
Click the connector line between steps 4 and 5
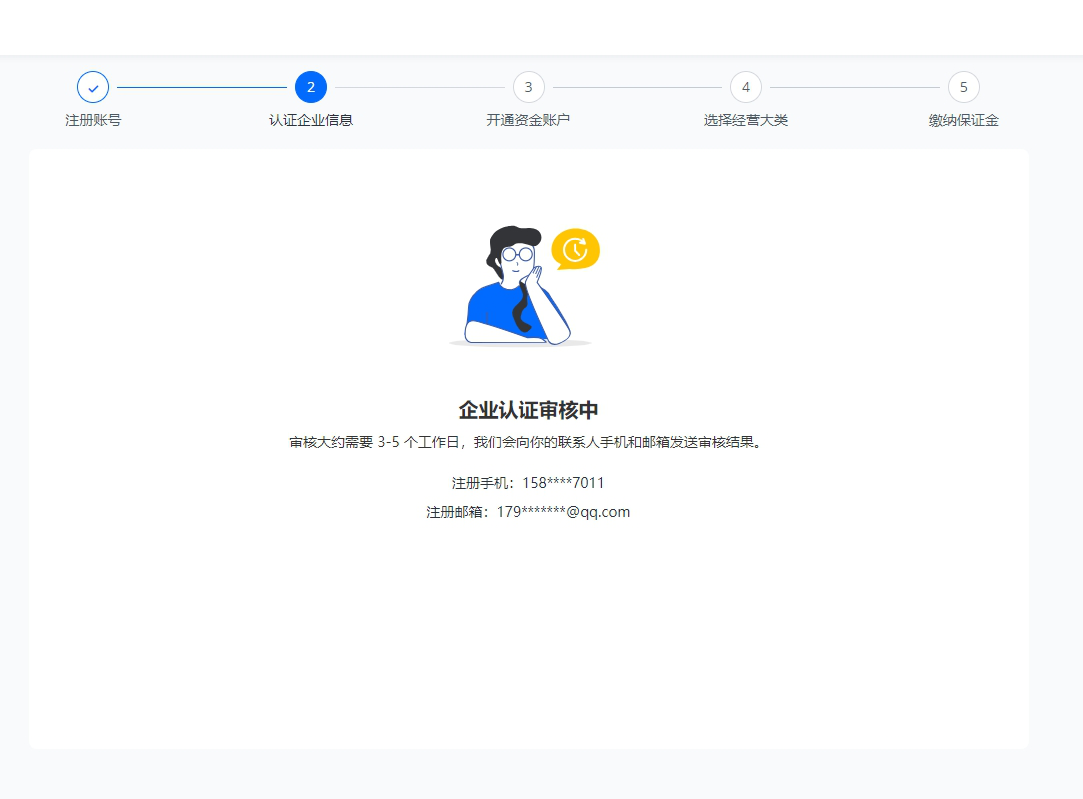point(854,88)
